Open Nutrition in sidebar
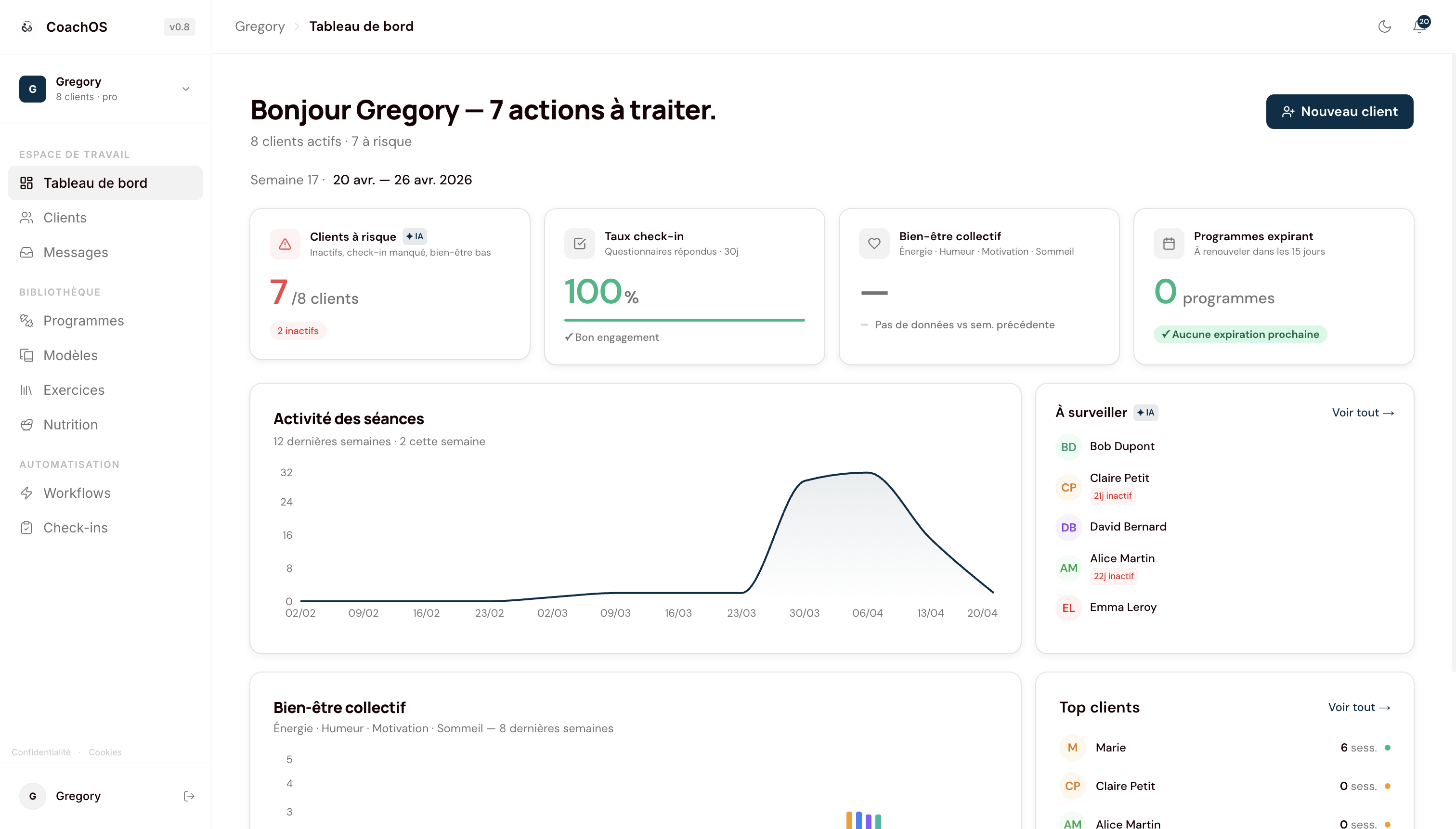This screenshot has height=829, width=1456. (x=105, y=425)
